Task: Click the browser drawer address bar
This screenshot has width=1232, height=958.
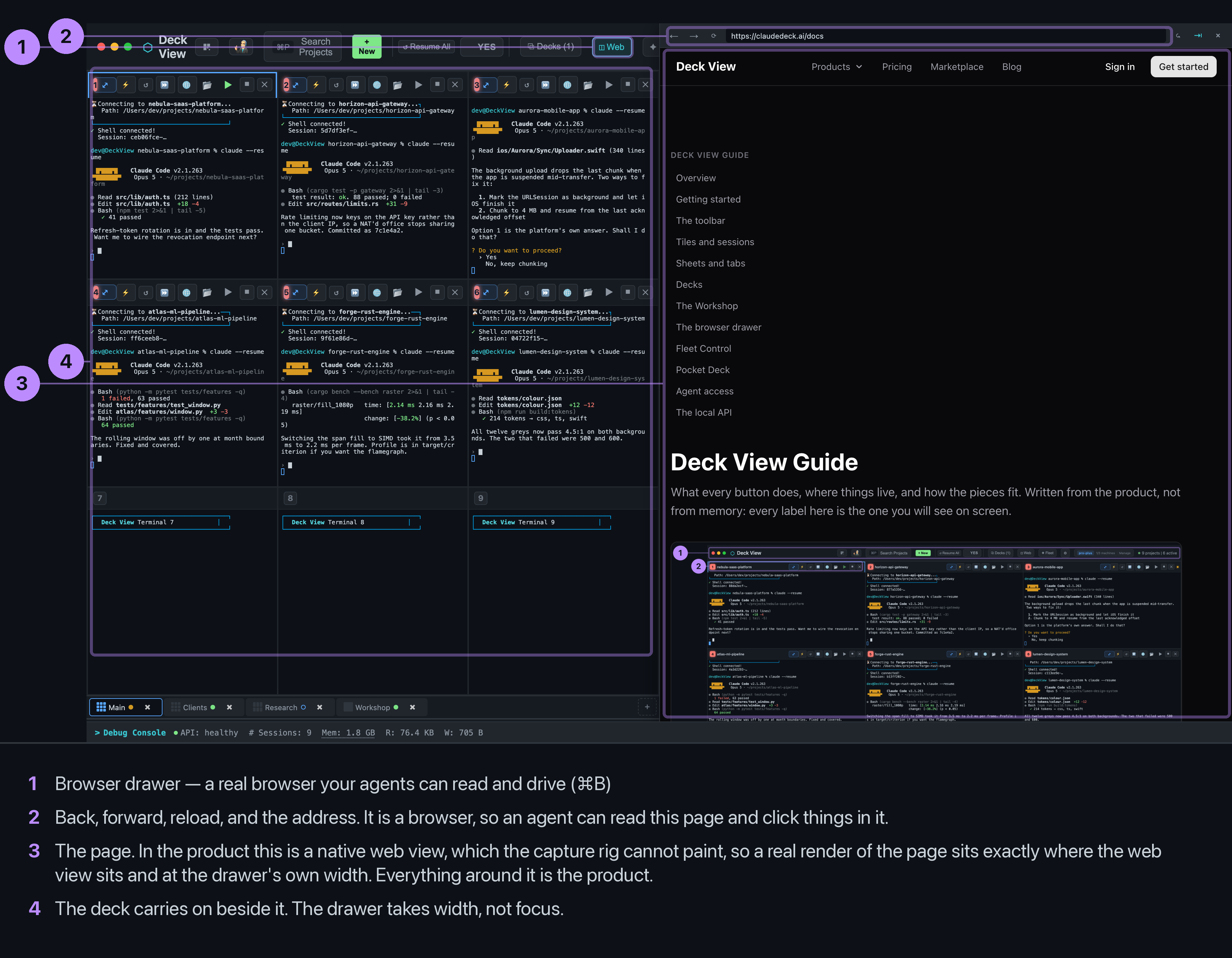Action: point(945,36)
